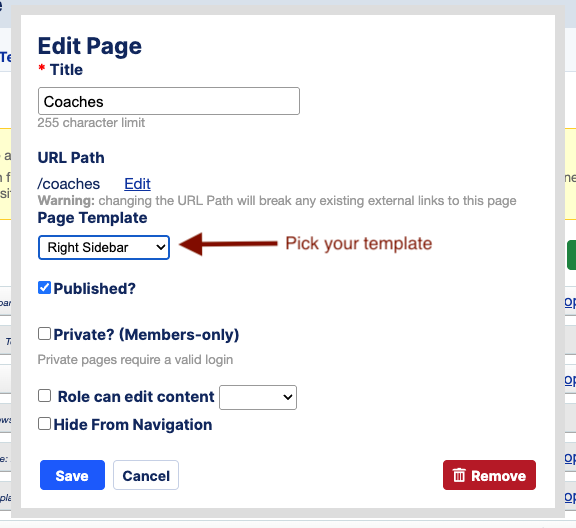Check the Hide From Navigation box

[x=44, y=424]
